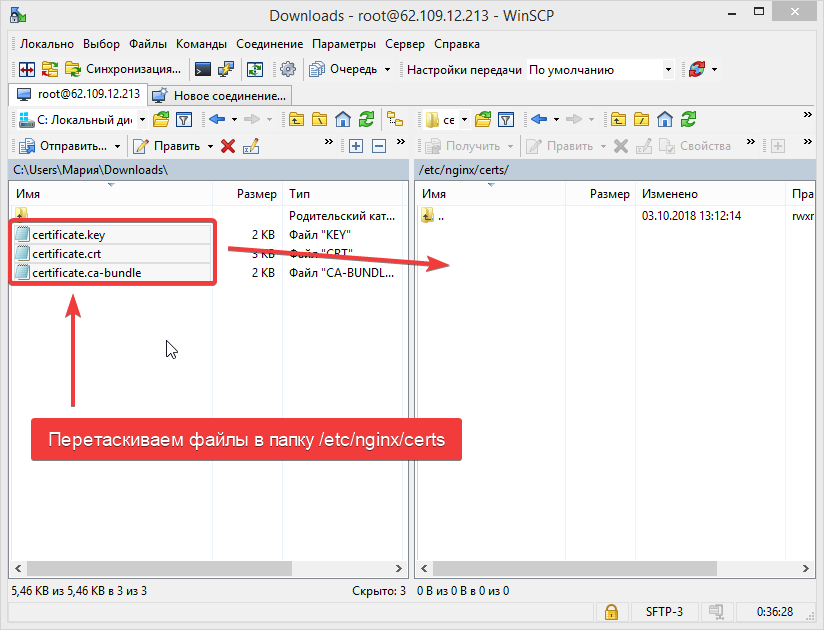The image size is (824, 630).
Task: Refresh the remote panel
Action: tap(688, 120)
